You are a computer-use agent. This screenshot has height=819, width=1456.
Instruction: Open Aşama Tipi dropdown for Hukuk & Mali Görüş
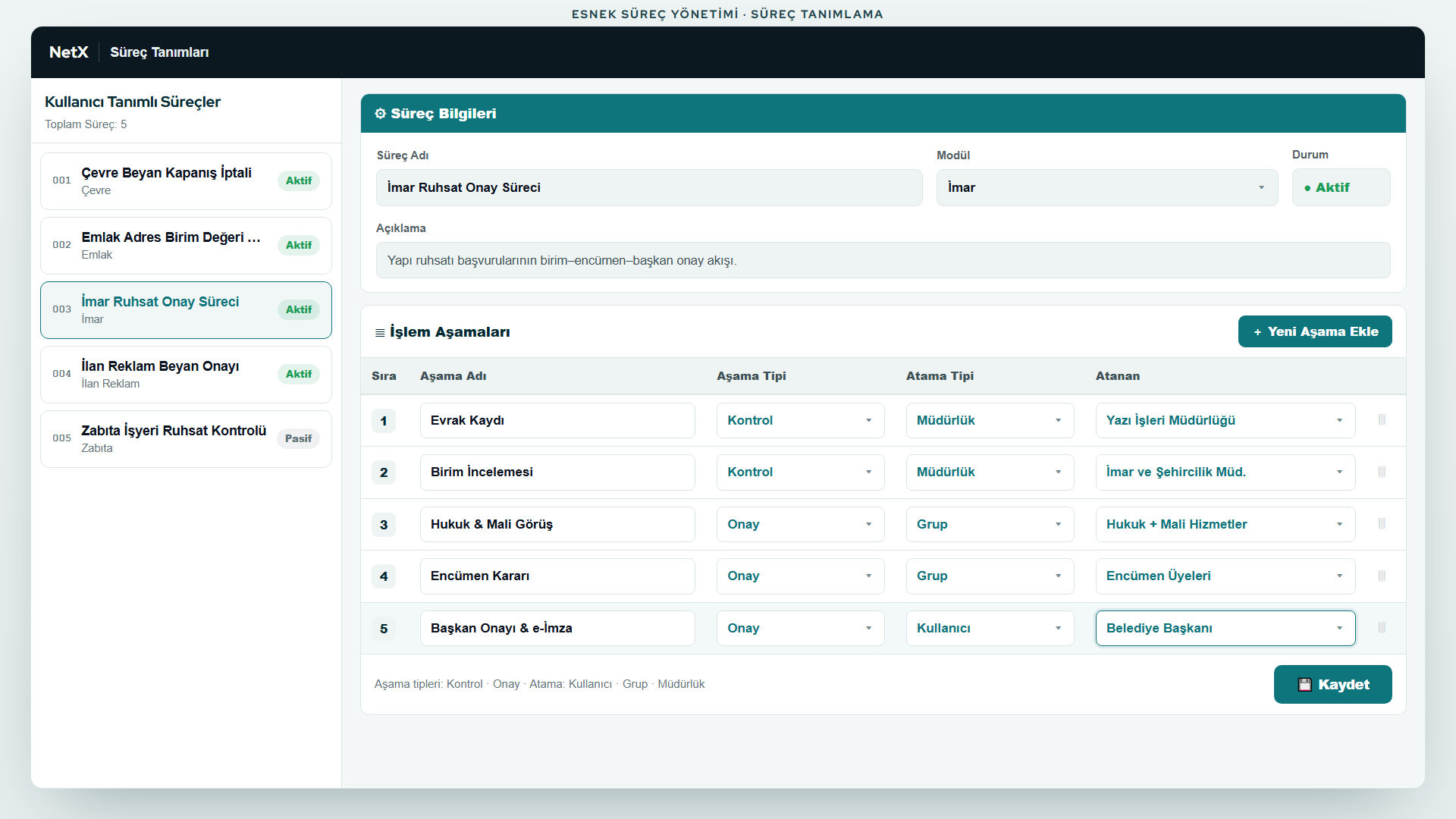800,524
